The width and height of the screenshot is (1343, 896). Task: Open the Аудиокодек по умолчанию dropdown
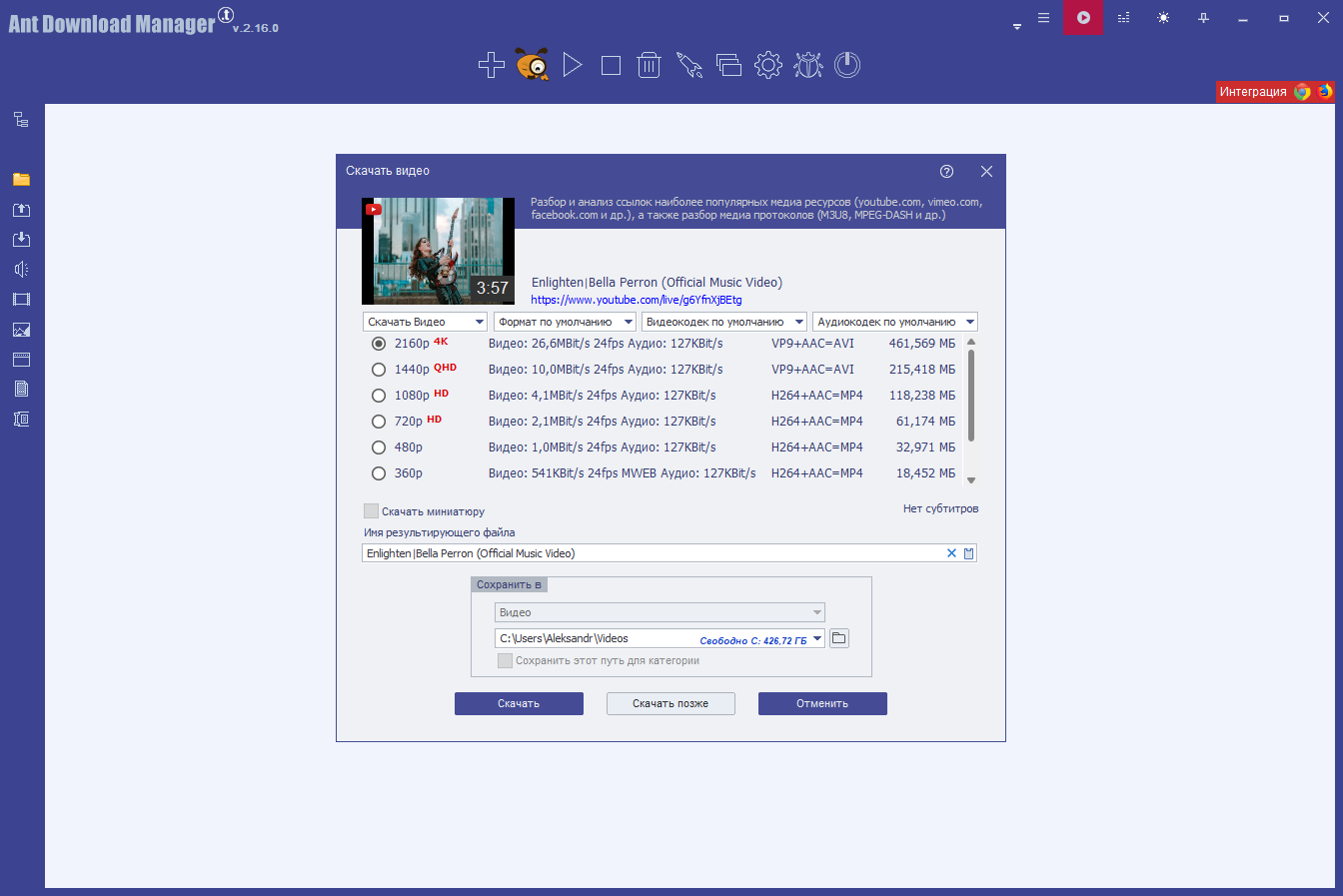coord(894,322)
